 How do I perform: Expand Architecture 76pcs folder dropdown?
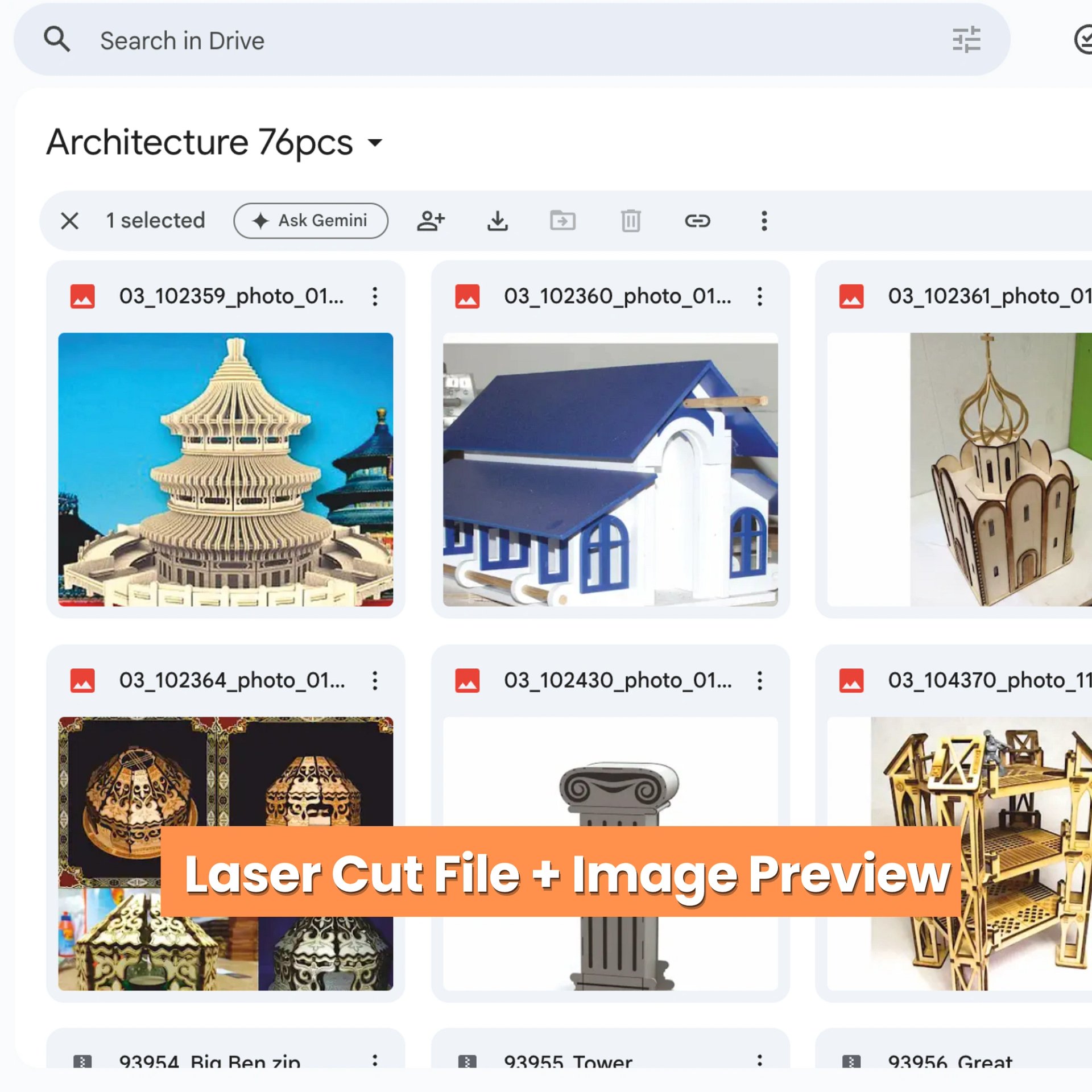375,142
